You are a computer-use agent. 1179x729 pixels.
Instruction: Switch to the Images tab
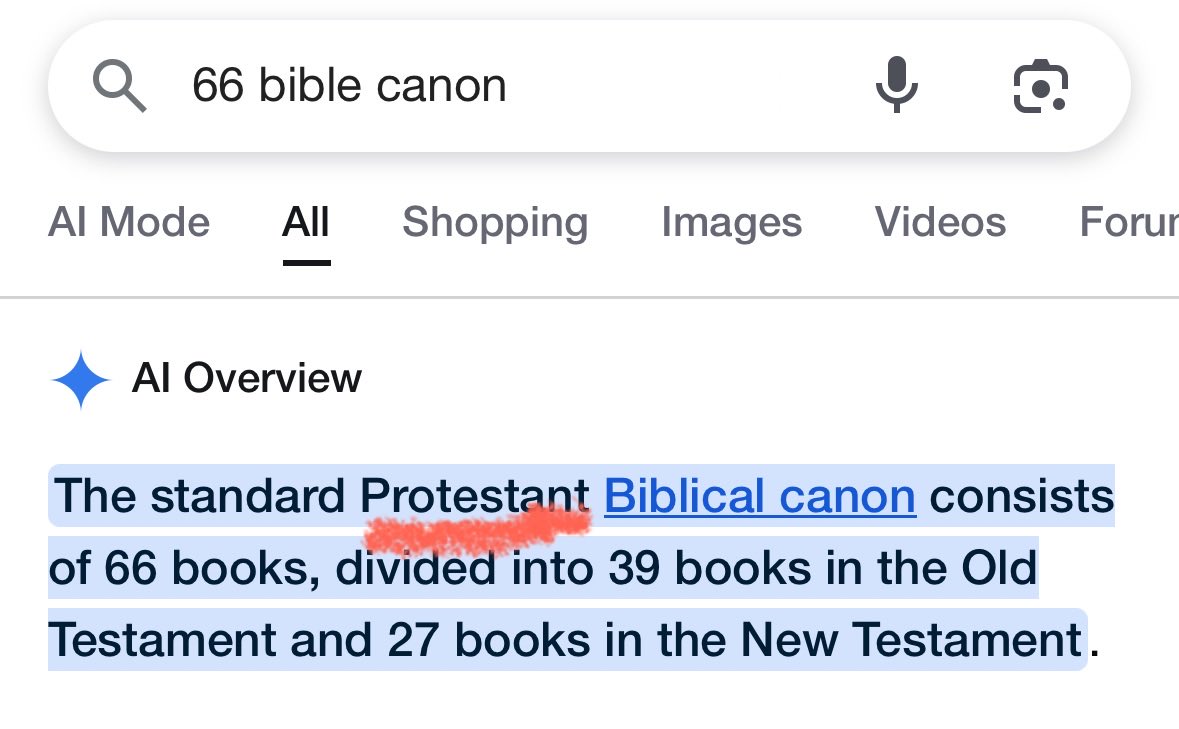pyautogui.click(x=732, y=223)
